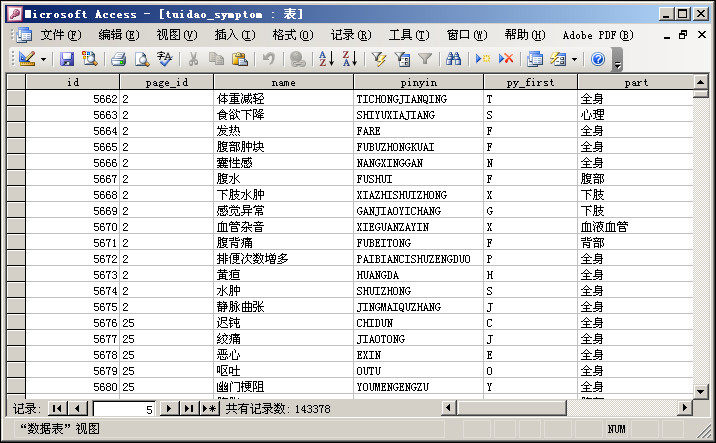This screenshot has width=716, height=443.
Task: Apply Filter funnel icon
Action: click(x=425, y=58)
